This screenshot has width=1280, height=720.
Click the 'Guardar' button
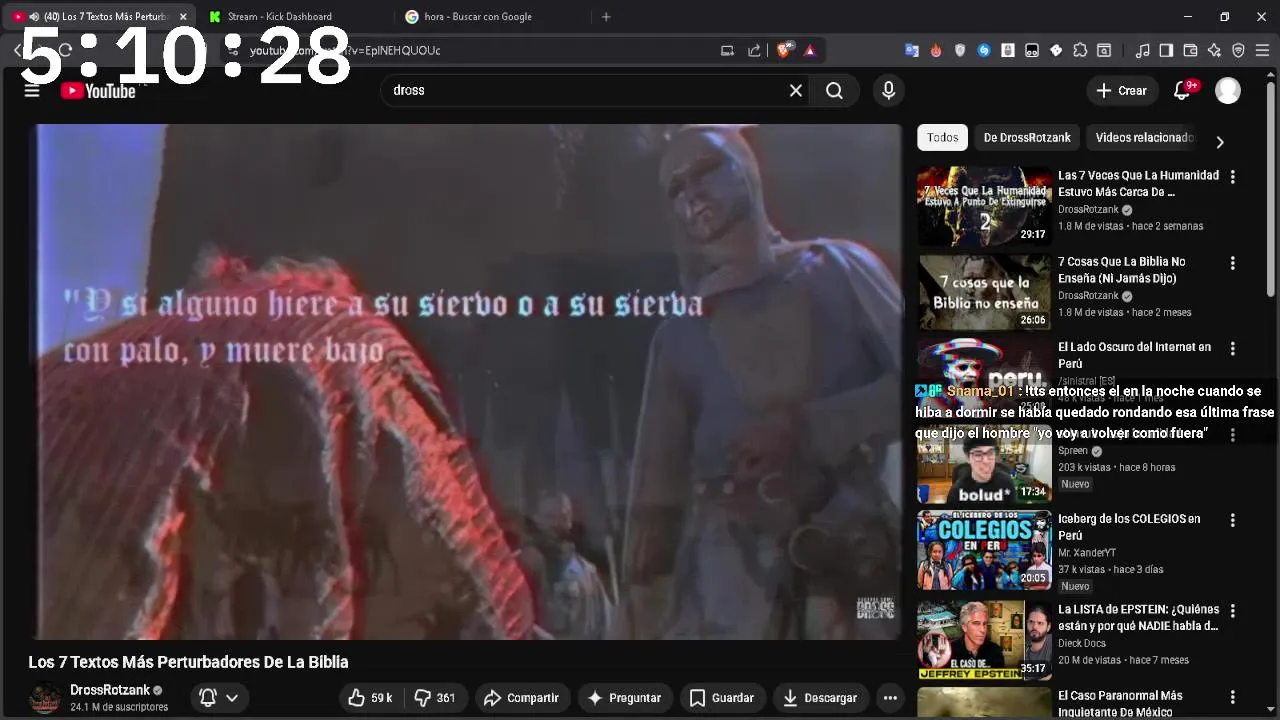click(x=722, y=698)
